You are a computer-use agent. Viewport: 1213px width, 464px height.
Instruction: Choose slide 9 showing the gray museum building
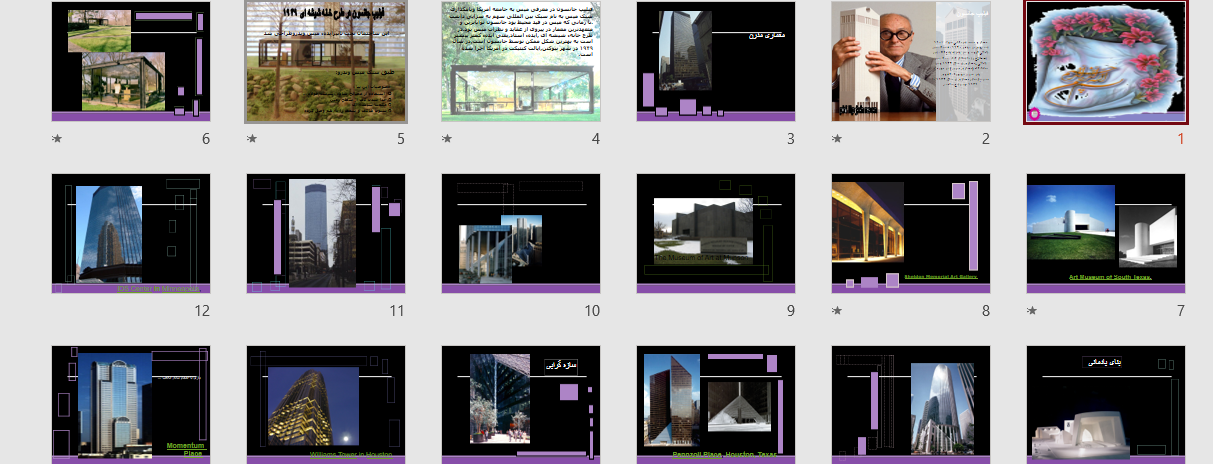tap(715, 234)
